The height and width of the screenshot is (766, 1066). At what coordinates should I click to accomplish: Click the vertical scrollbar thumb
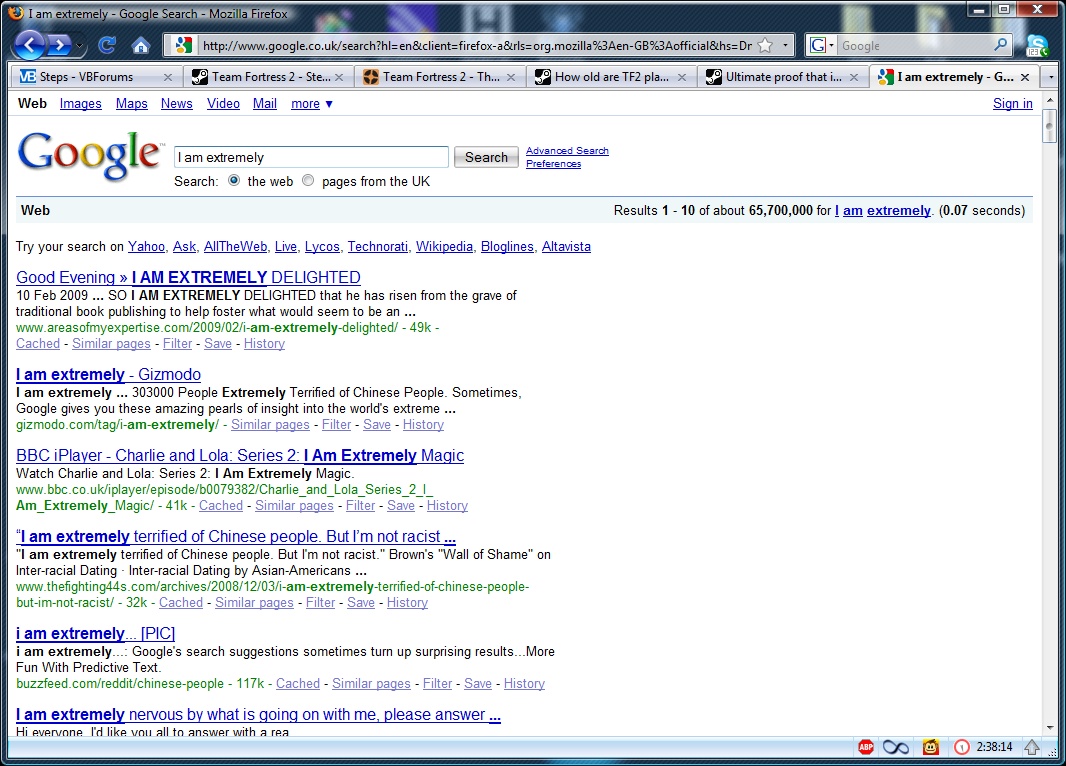(x=1050, y=124)
